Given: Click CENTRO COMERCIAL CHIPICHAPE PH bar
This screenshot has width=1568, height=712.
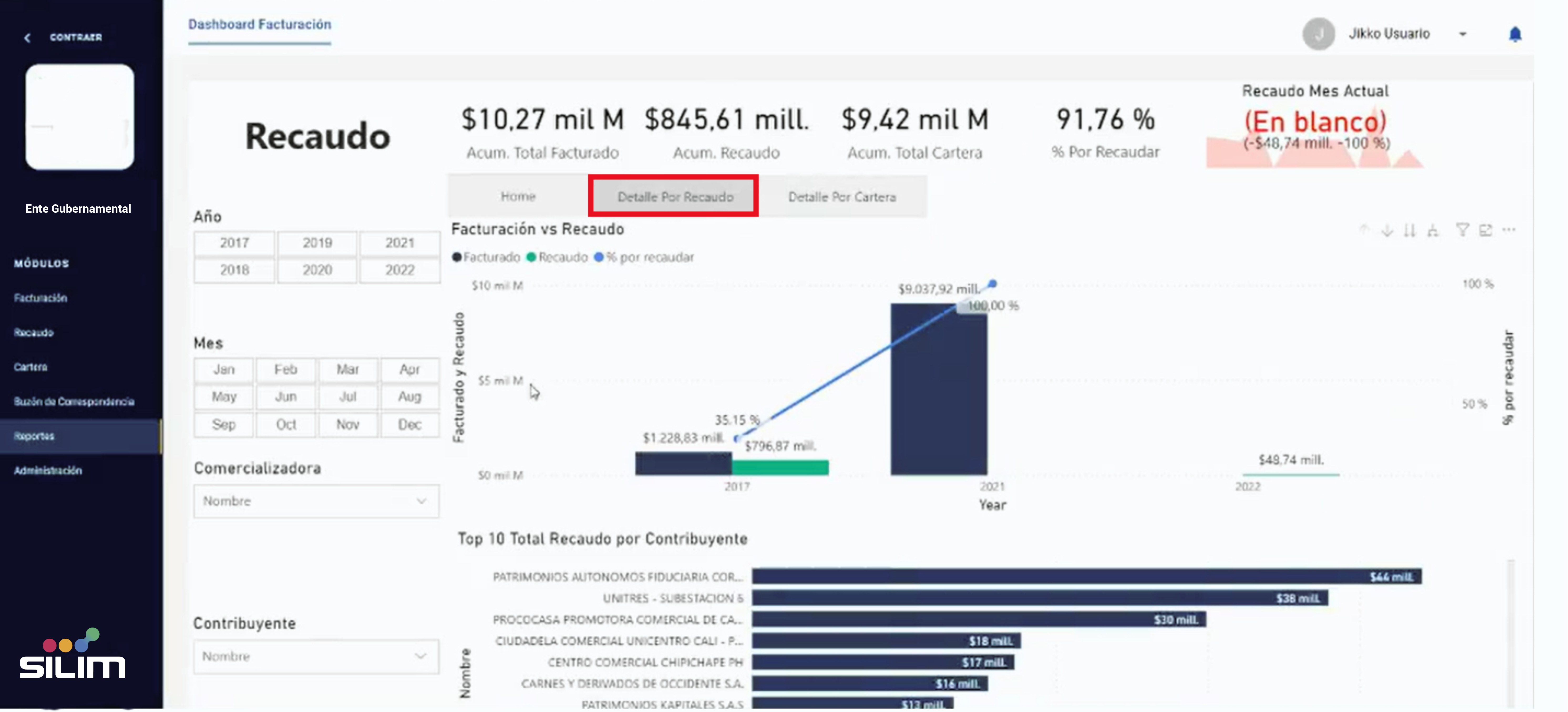Looking at the screenshot, I should 883,662.
